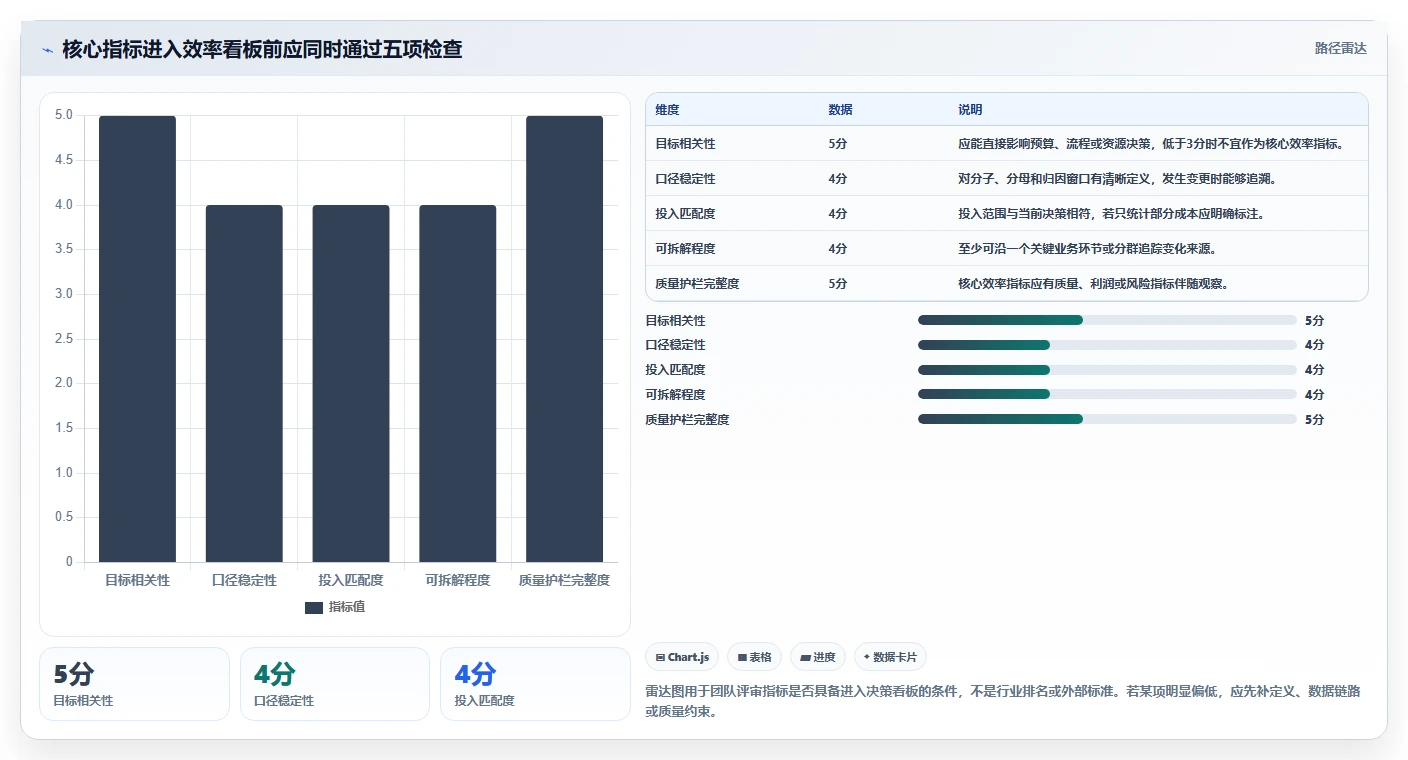This screenshot has width=1408, height=760.
Task: Click the 可拆解程度 x-axis label below the chart
Action: coord(458,580)
